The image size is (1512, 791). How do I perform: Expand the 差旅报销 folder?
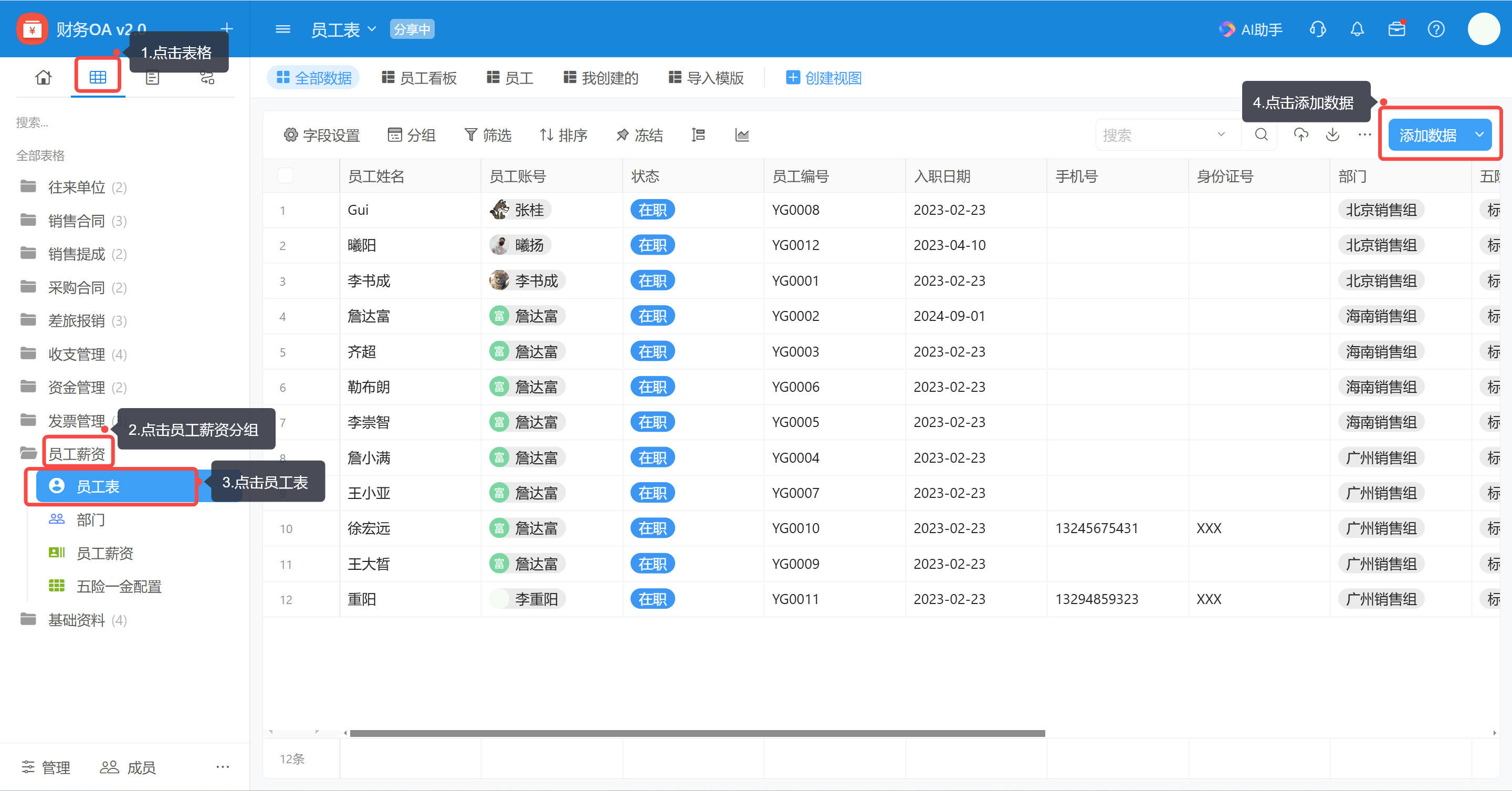[x=73, y=320]
